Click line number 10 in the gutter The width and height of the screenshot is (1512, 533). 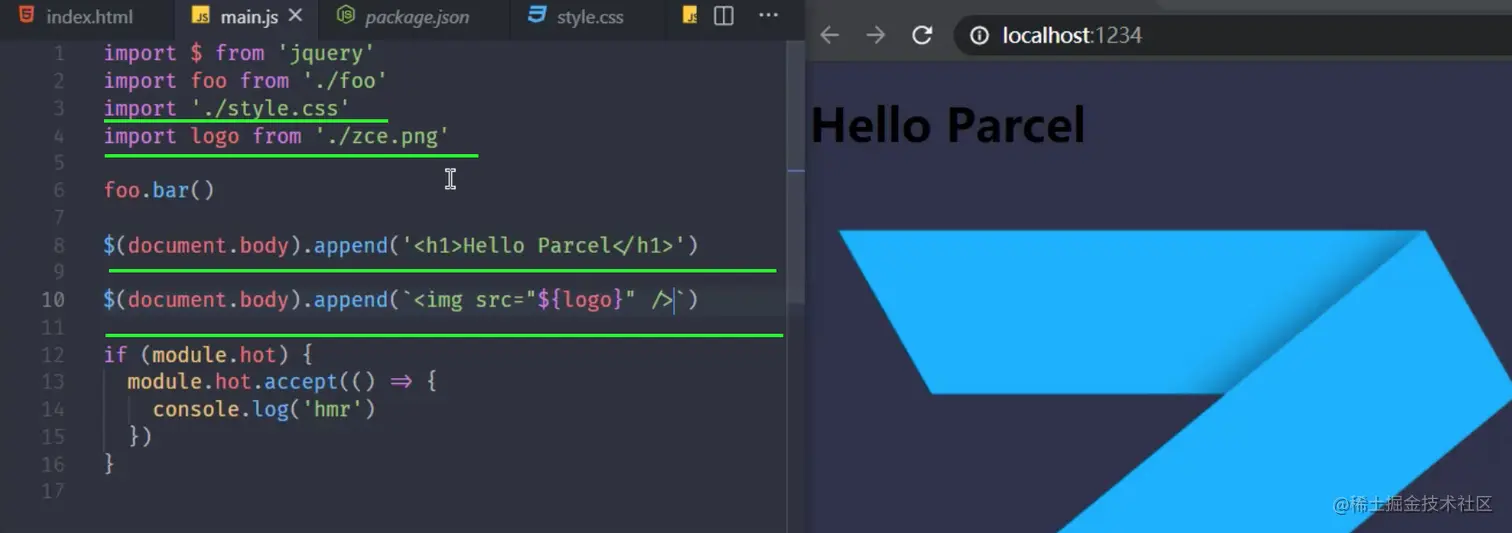(x=53, y=300)
